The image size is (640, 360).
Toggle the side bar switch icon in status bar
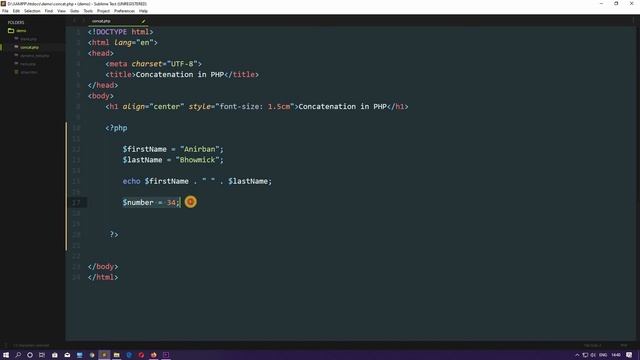6,345
